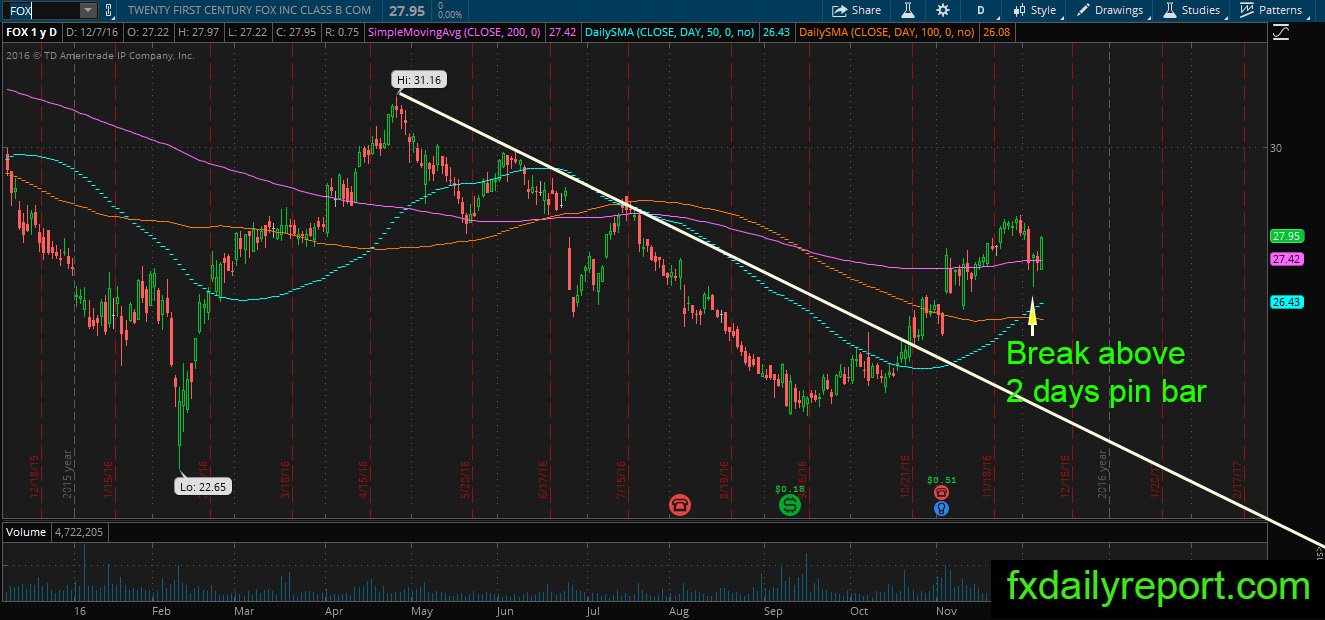The image size is (1325, 620).
Task: Click the volume value 4,722,205
Action: click(x=78, y=532)
